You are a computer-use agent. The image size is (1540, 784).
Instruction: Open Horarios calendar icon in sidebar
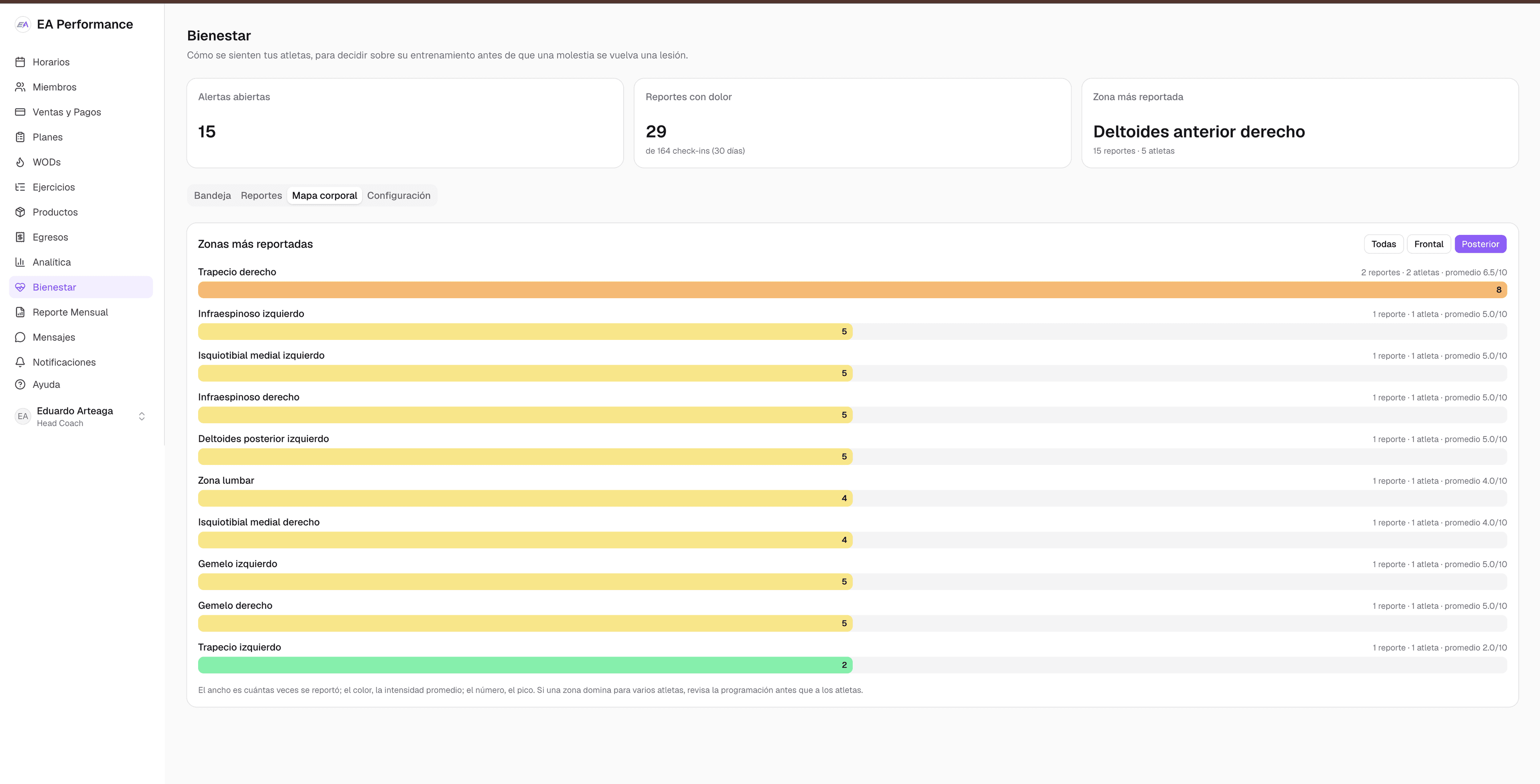point(20,62)
